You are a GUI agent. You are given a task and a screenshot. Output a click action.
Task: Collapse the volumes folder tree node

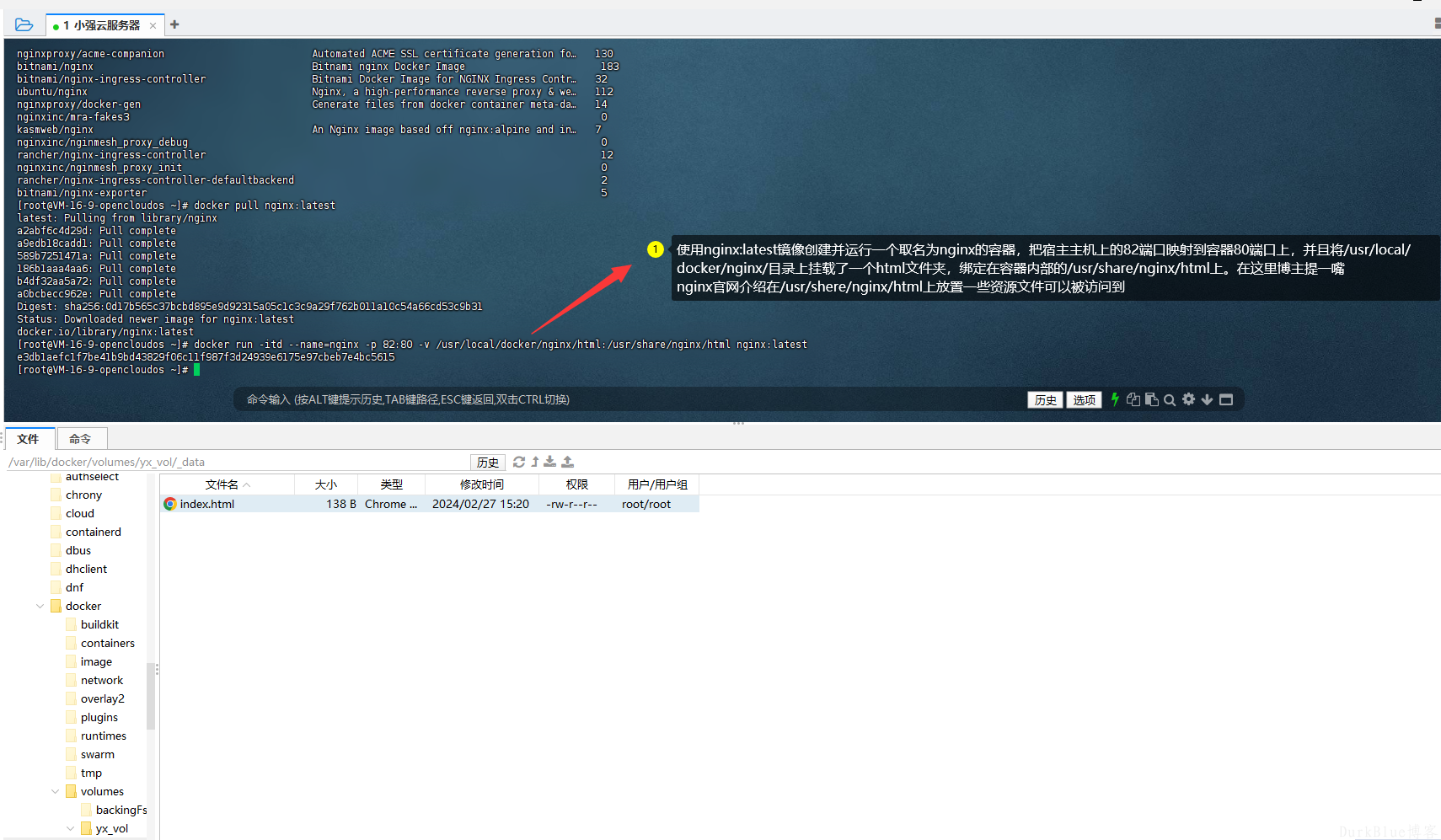pyautogui.click(x=55, y=791)
